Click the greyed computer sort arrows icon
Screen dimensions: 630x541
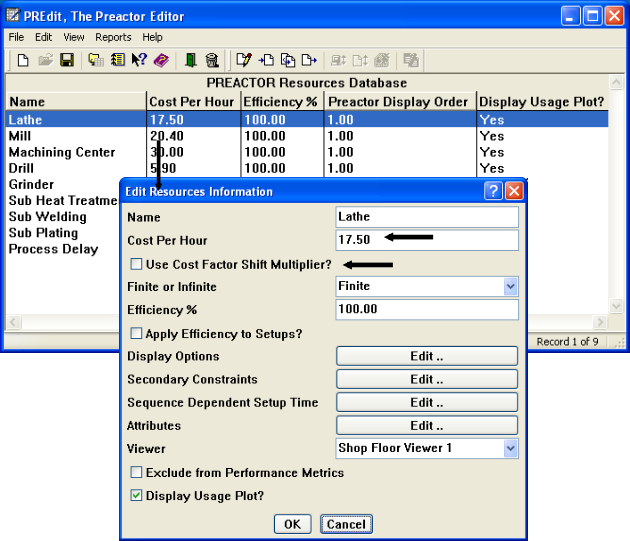tap(338, 60)
